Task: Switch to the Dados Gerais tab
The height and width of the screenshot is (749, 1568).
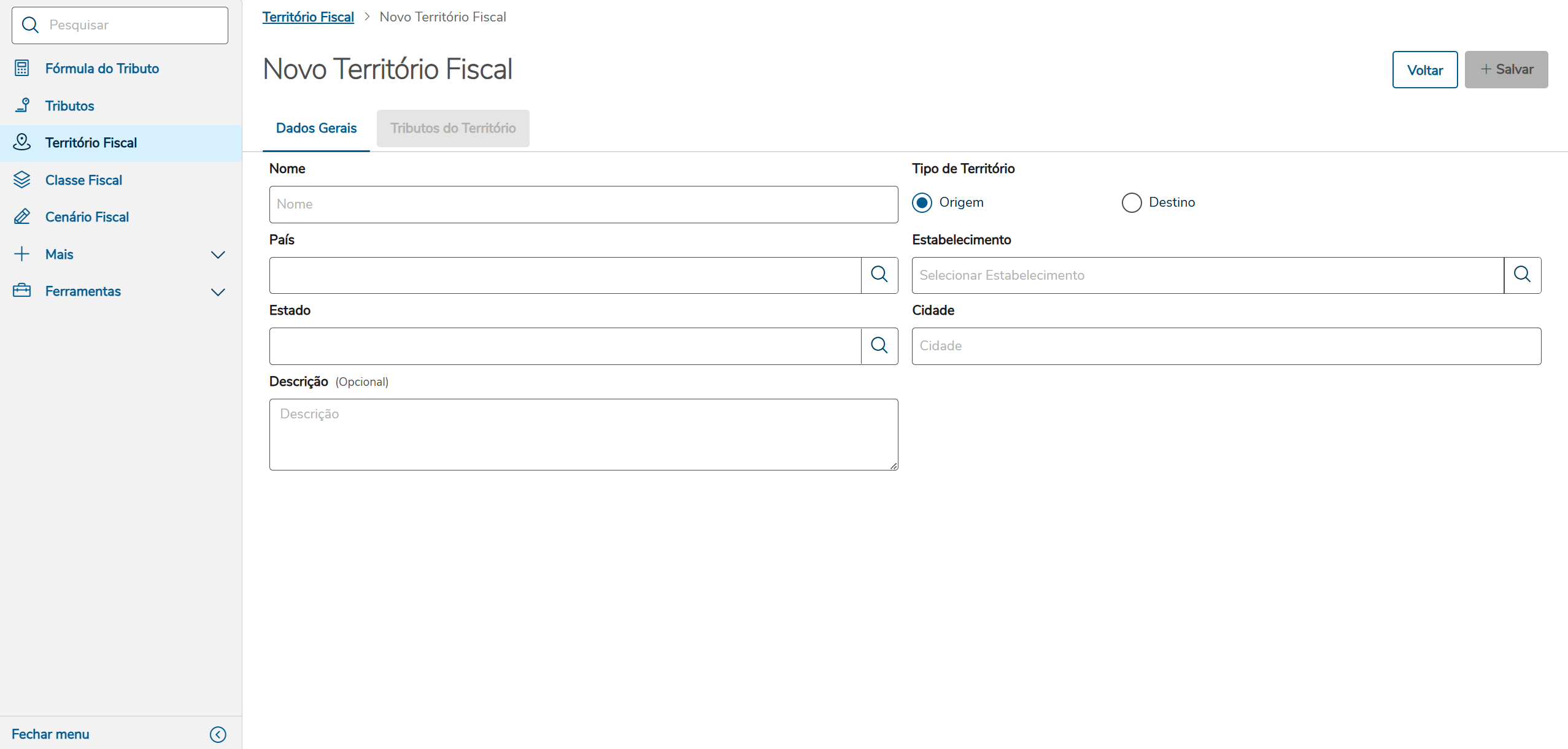Action: 316,128
